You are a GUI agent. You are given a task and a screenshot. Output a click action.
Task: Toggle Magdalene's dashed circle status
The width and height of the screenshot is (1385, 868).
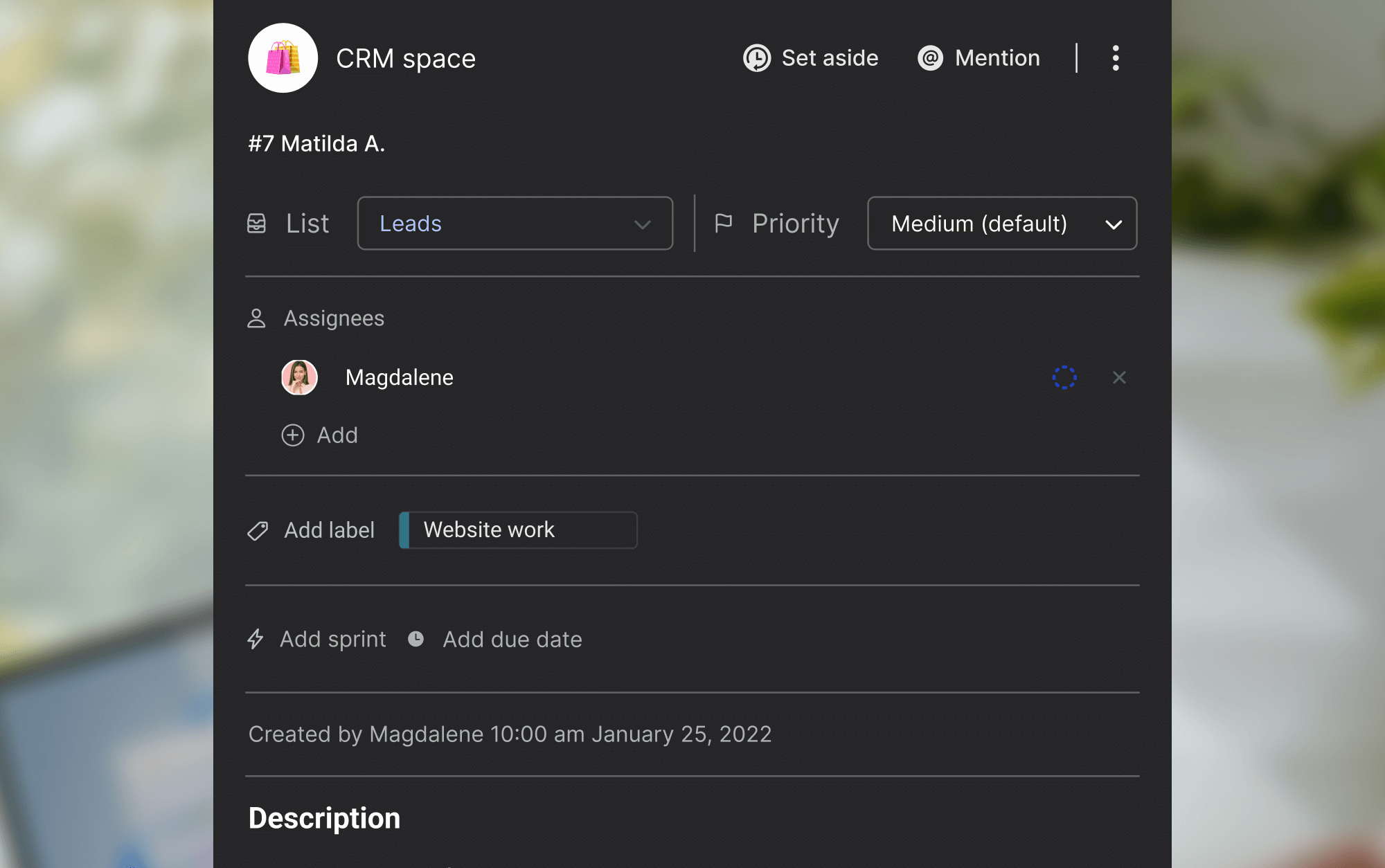pos(1064,377)
